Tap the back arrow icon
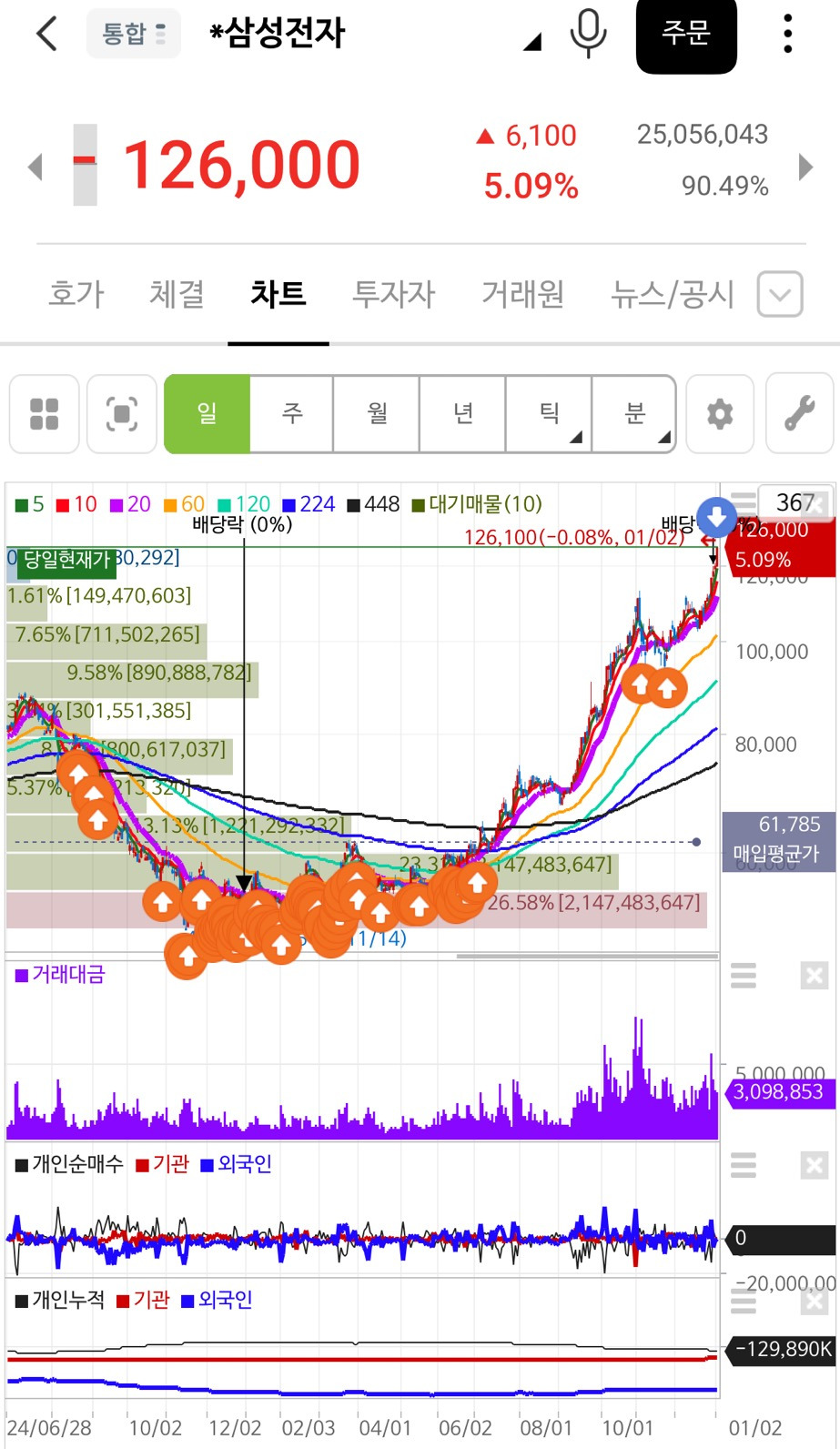The height and width of the screenshot is (1449, 840). pos(47,34)
